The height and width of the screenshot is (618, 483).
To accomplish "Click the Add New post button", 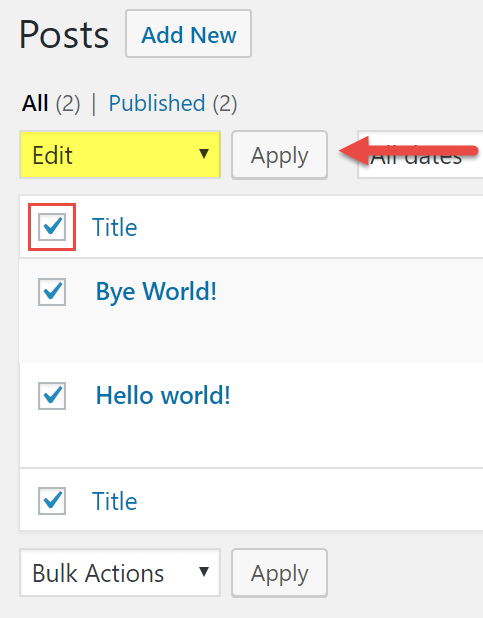I will pos(188,34).
